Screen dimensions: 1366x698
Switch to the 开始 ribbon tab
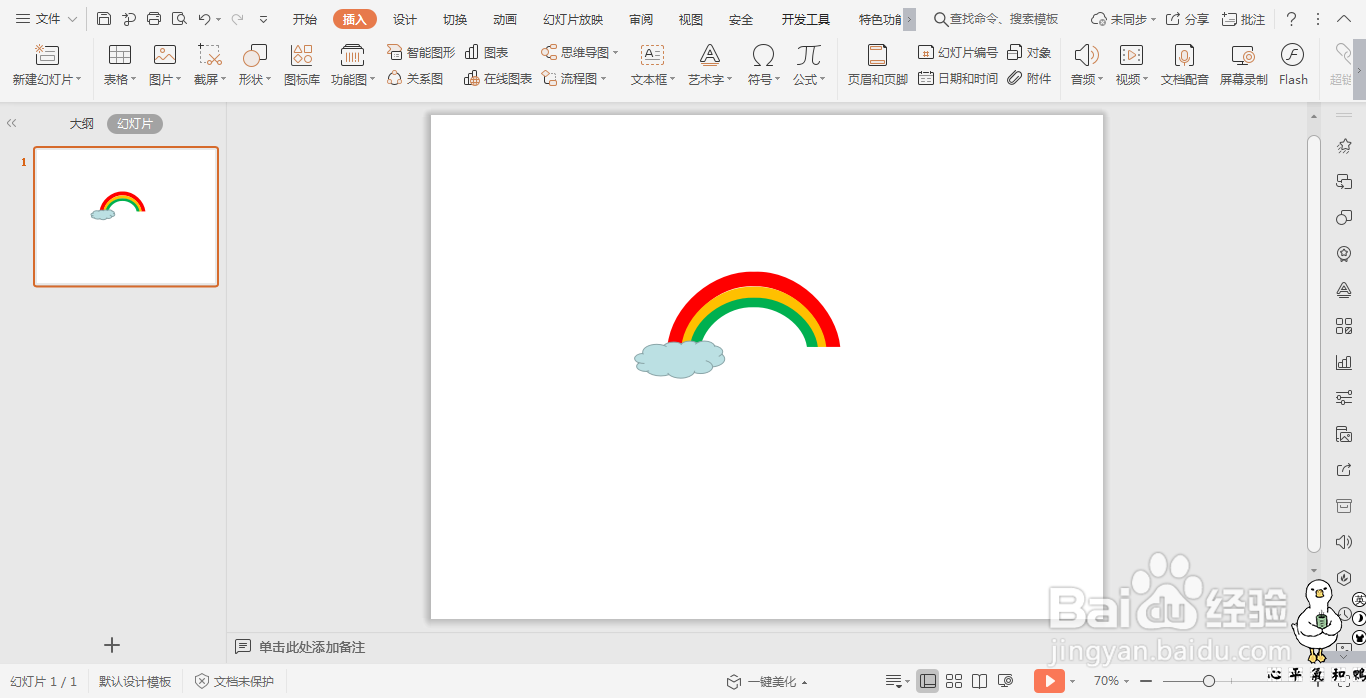click(305, 19)
